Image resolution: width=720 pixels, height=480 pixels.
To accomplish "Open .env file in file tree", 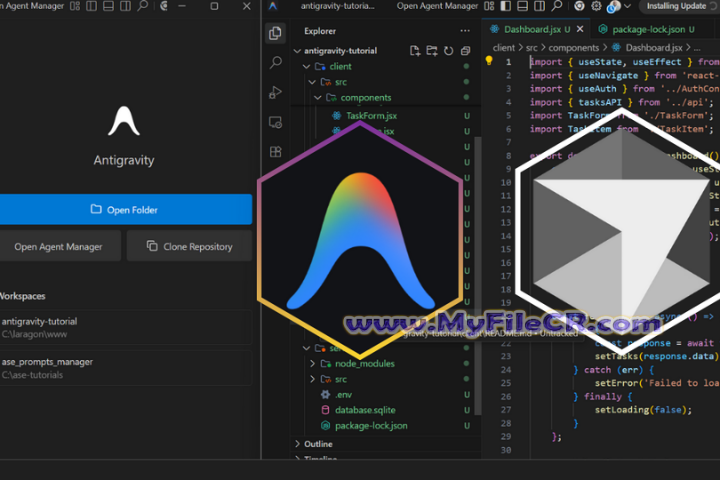I will [343, 395].
